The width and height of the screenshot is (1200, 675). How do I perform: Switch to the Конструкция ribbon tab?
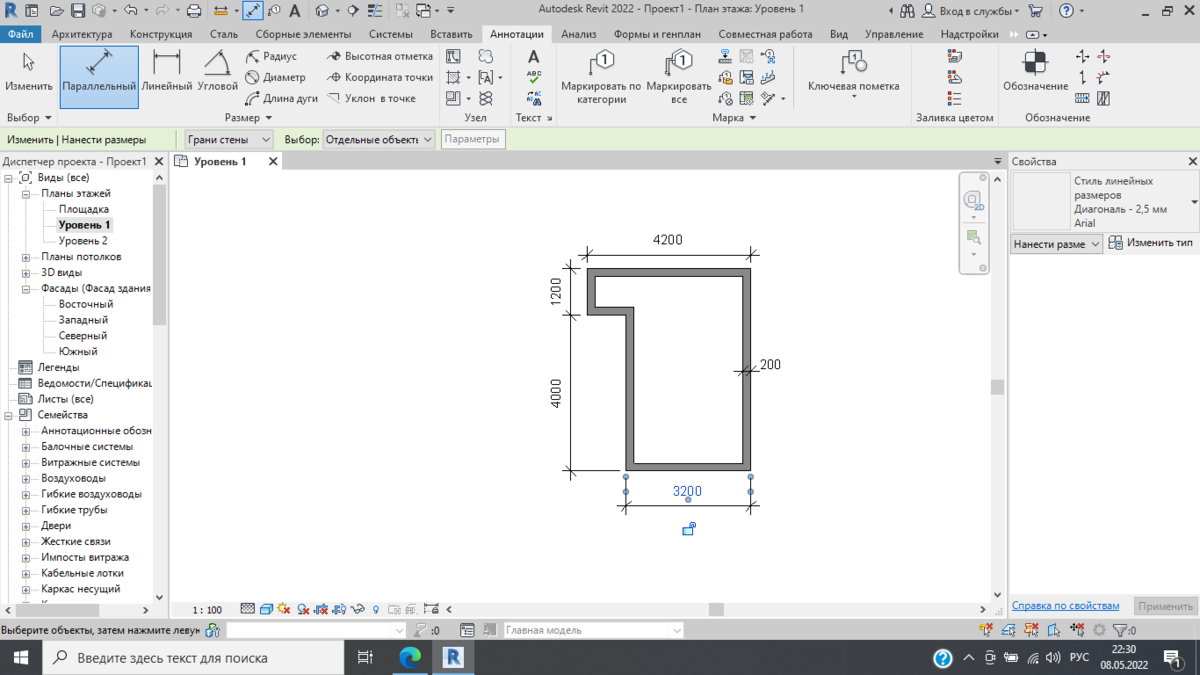[x=160, y=34]
